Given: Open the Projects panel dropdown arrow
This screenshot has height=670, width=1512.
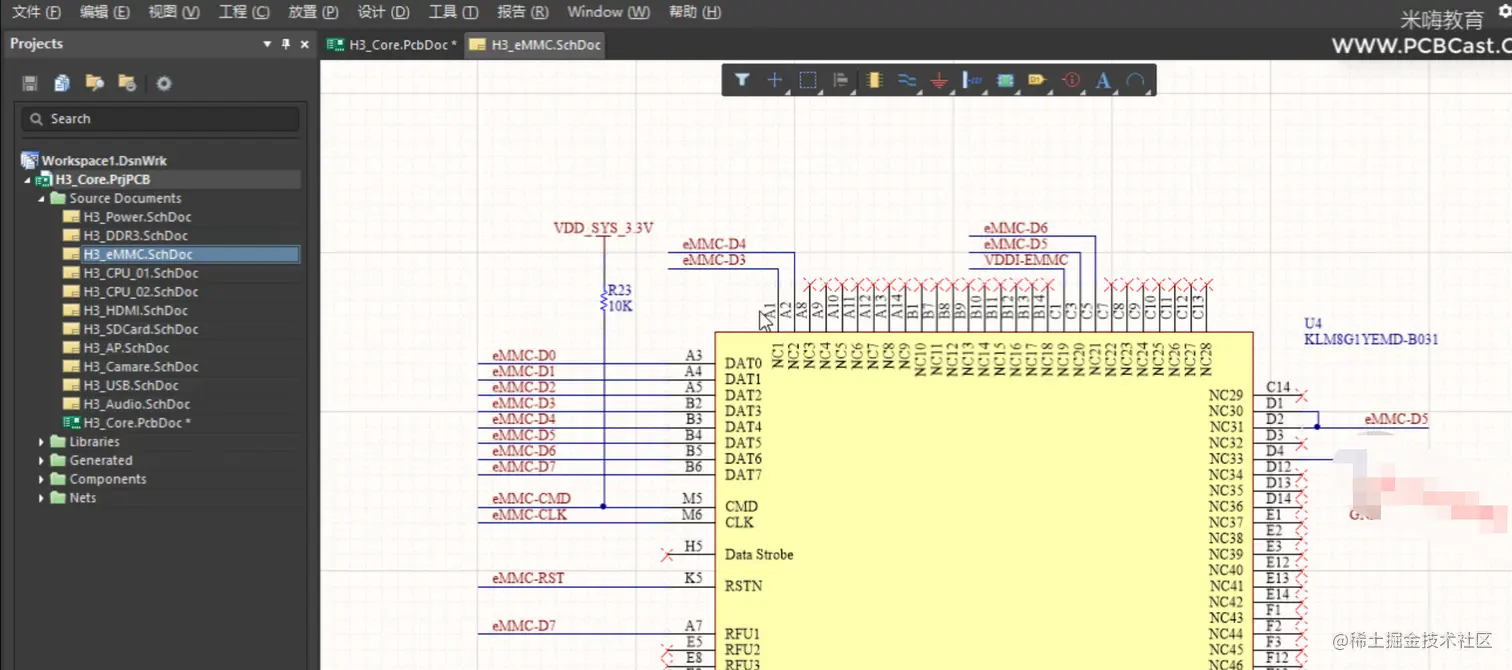Looking at the screenshot, I should pyautogui.click(x=267, y=44).
